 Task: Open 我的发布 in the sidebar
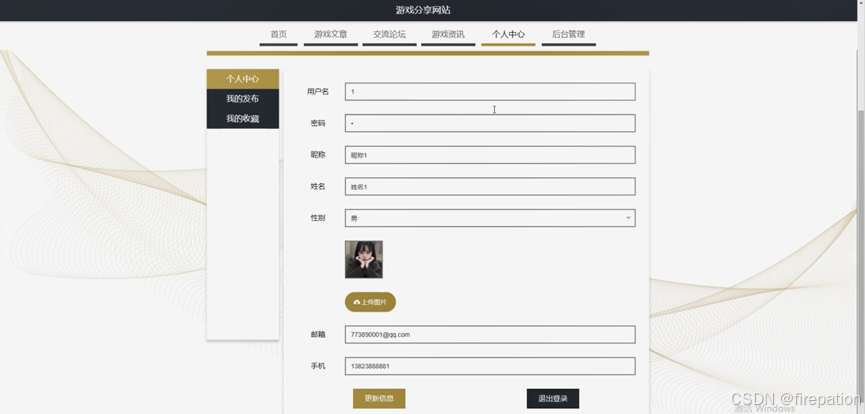tap(243, 99)
